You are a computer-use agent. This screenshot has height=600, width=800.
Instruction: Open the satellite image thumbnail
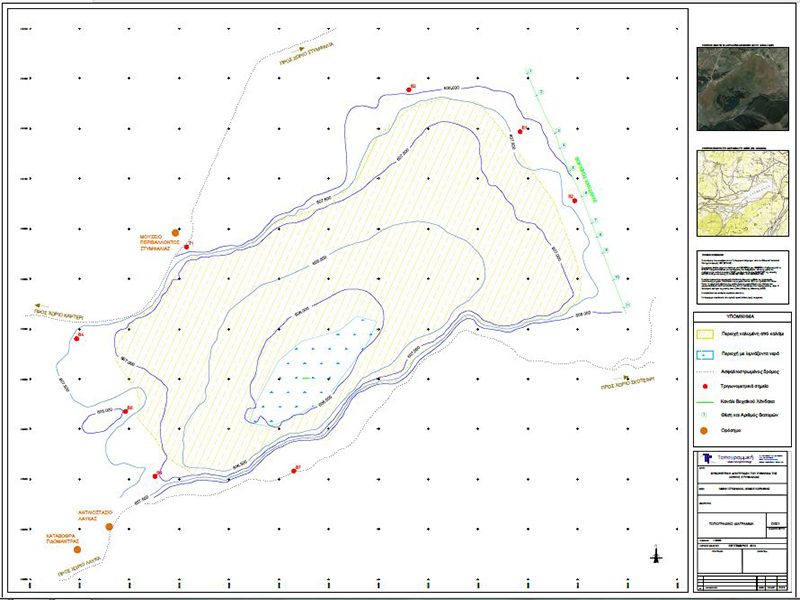[743, 89]
